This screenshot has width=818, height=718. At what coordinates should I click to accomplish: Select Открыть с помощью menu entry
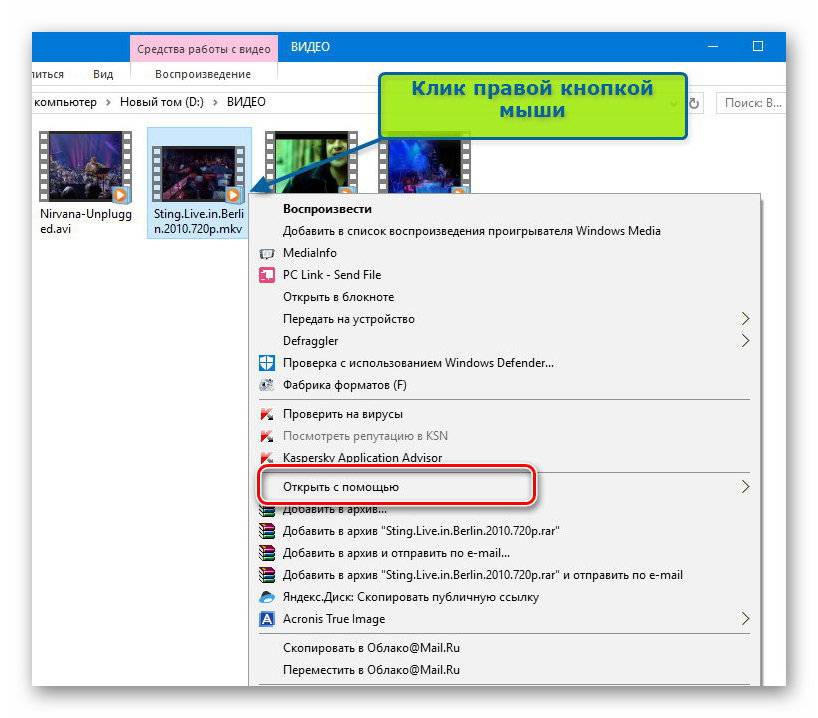coord(504,487)
